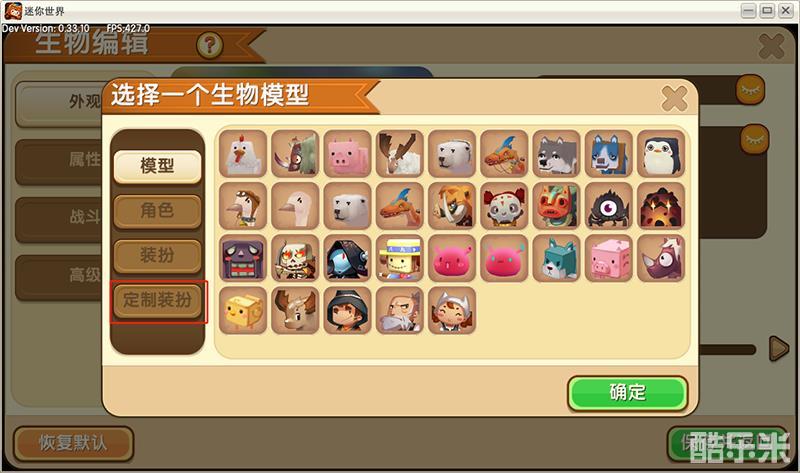Screen dimensions: 800x473
Task: Select the mammoth with tusks model
Action: 452,206
